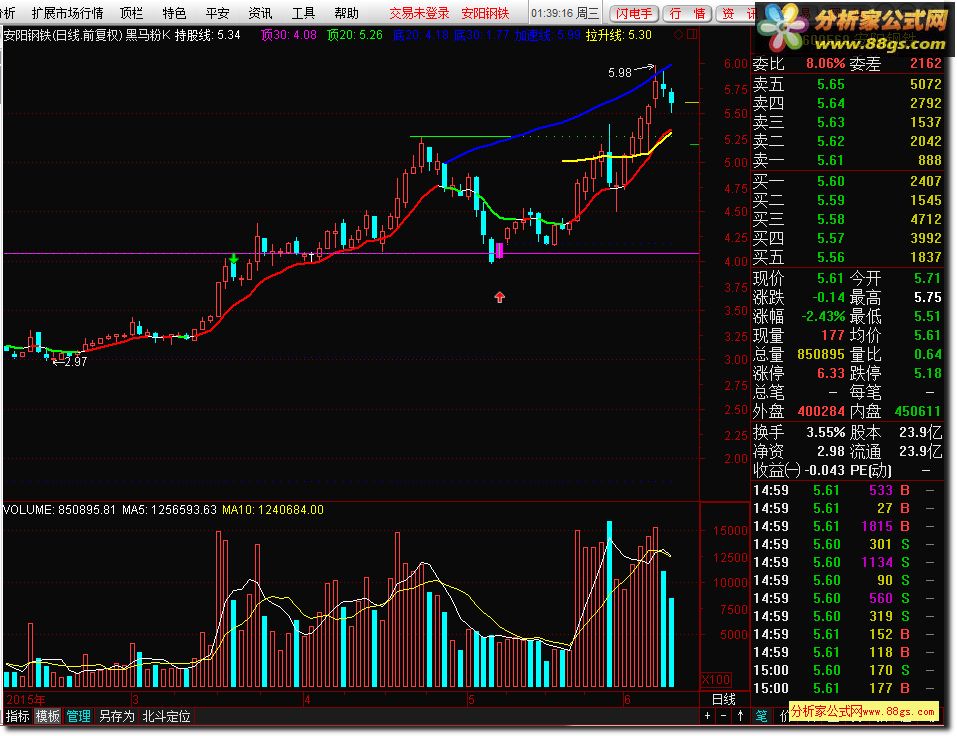Open the 顶栏 menu
The image size is (957, 736).
[131, 13]
